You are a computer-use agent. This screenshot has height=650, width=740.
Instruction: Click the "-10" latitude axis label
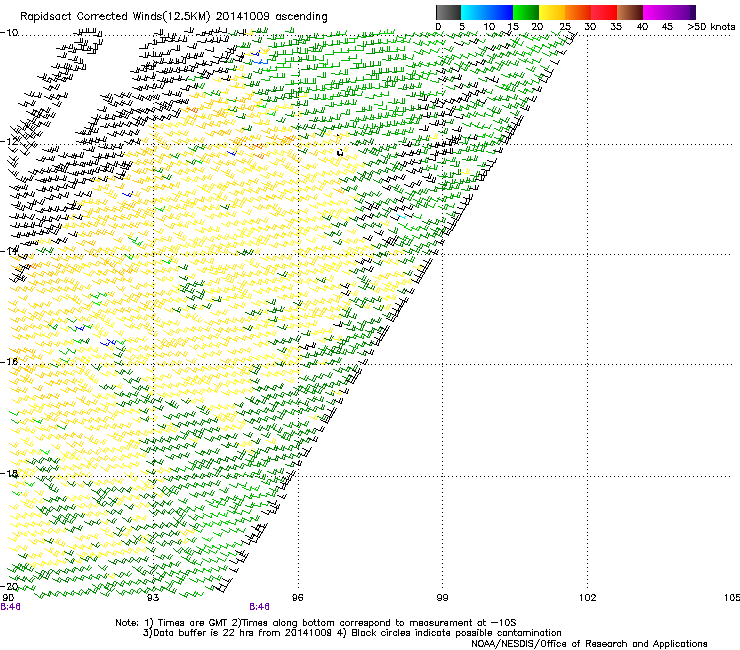point(9,33)
